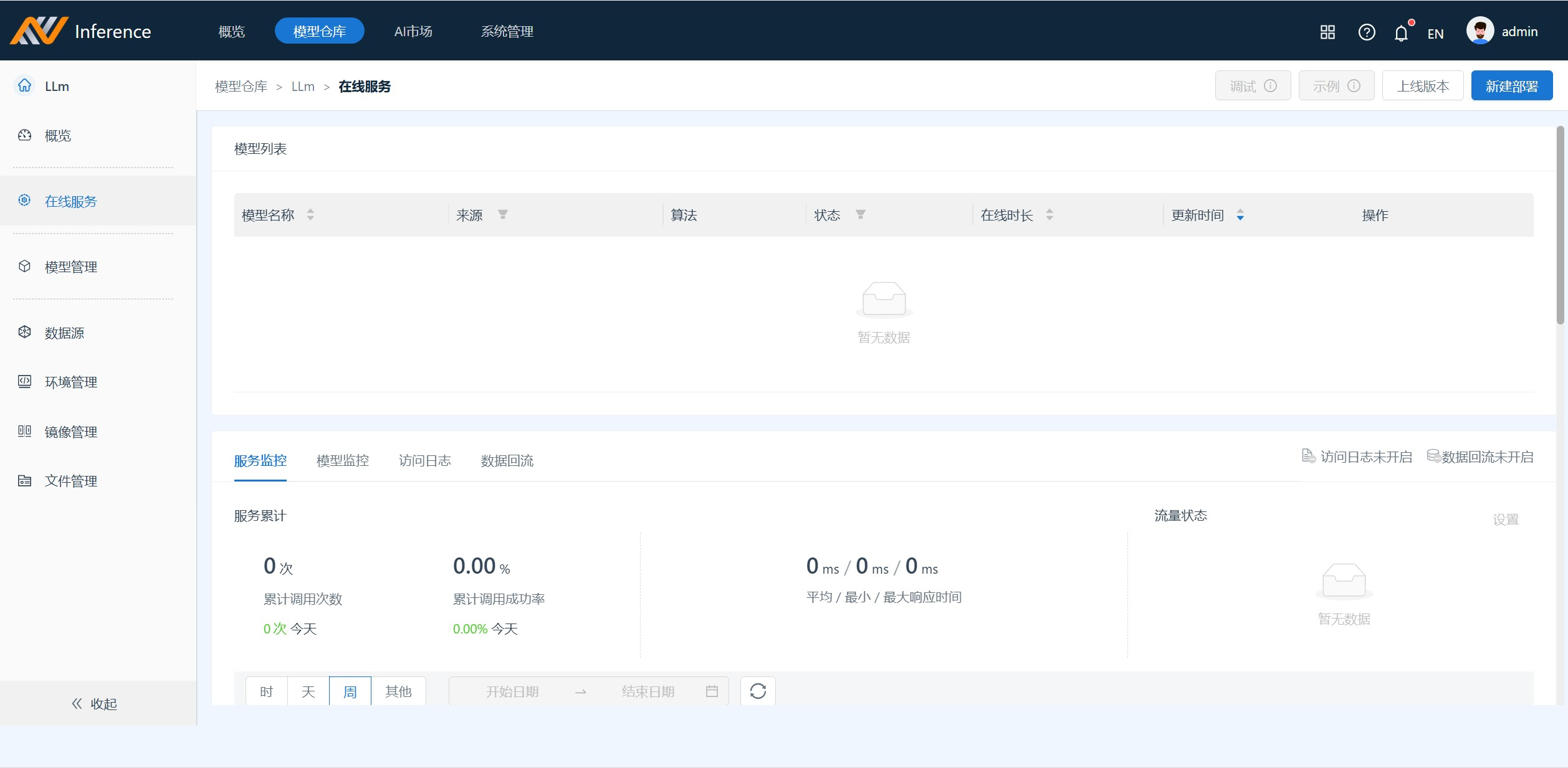The image size is (1568, 768).
Task: Click the calendar icon in the date range field
Action: coord(712,691)
